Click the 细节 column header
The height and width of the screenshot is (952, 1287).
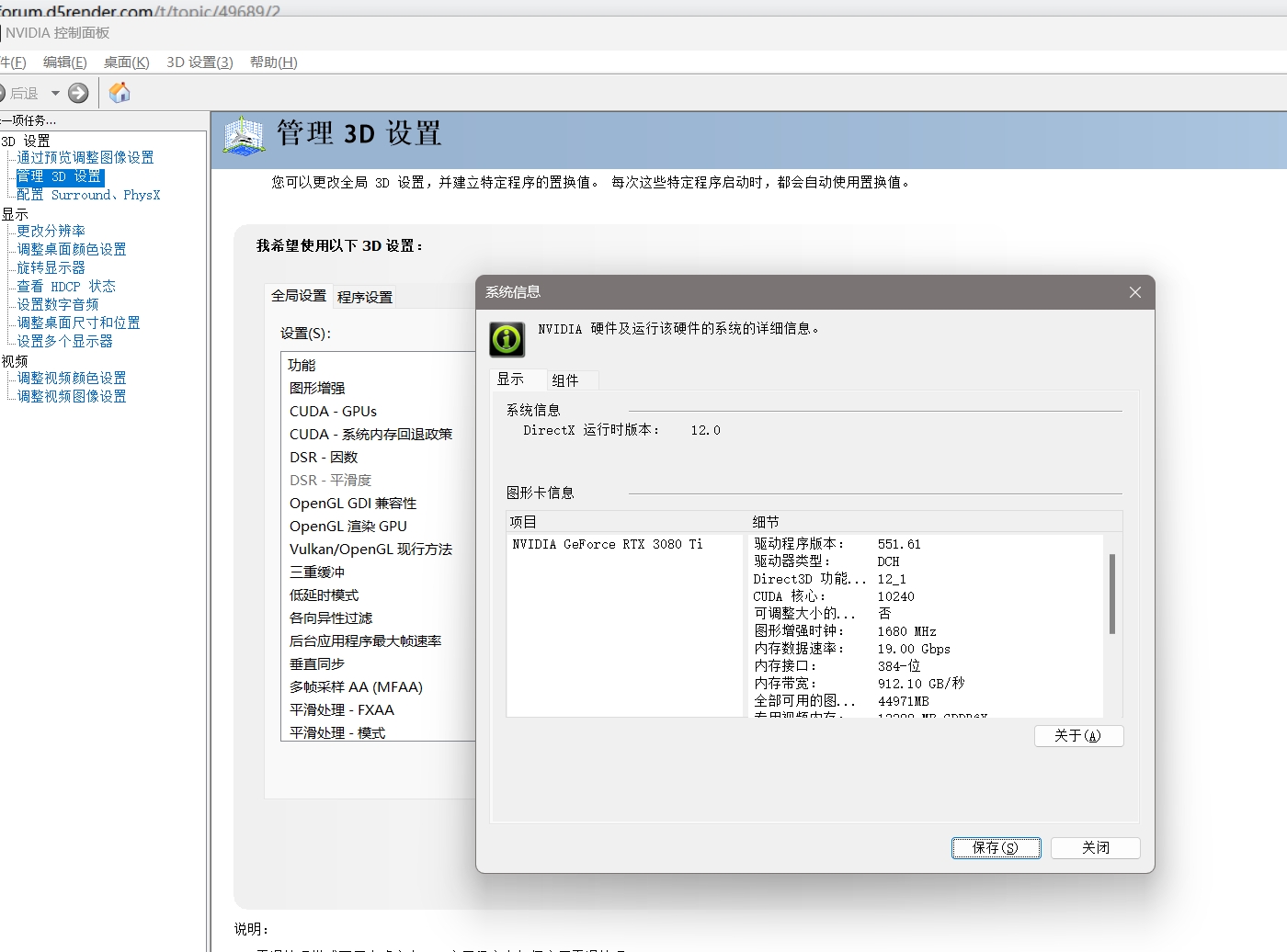(x=935, y=522)
